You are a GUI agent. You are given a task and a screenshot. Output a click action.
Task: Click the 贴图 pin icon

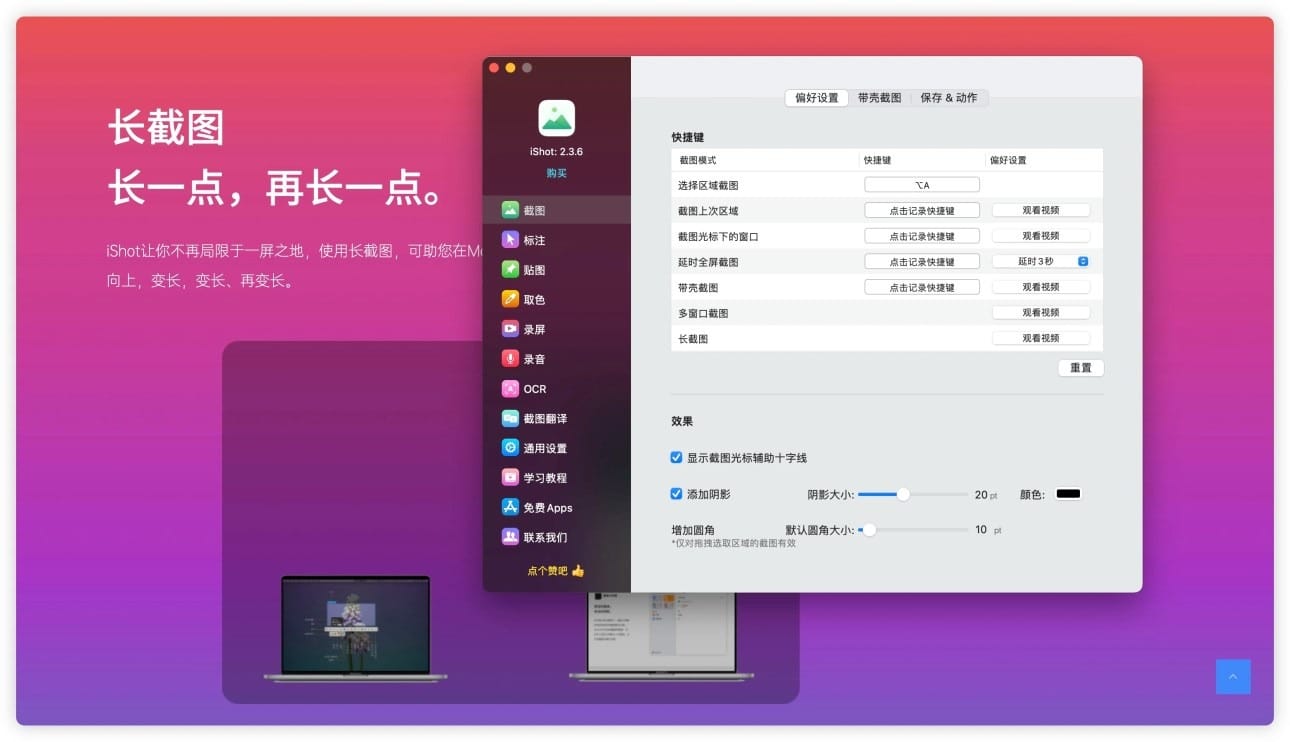coord(510,270)
